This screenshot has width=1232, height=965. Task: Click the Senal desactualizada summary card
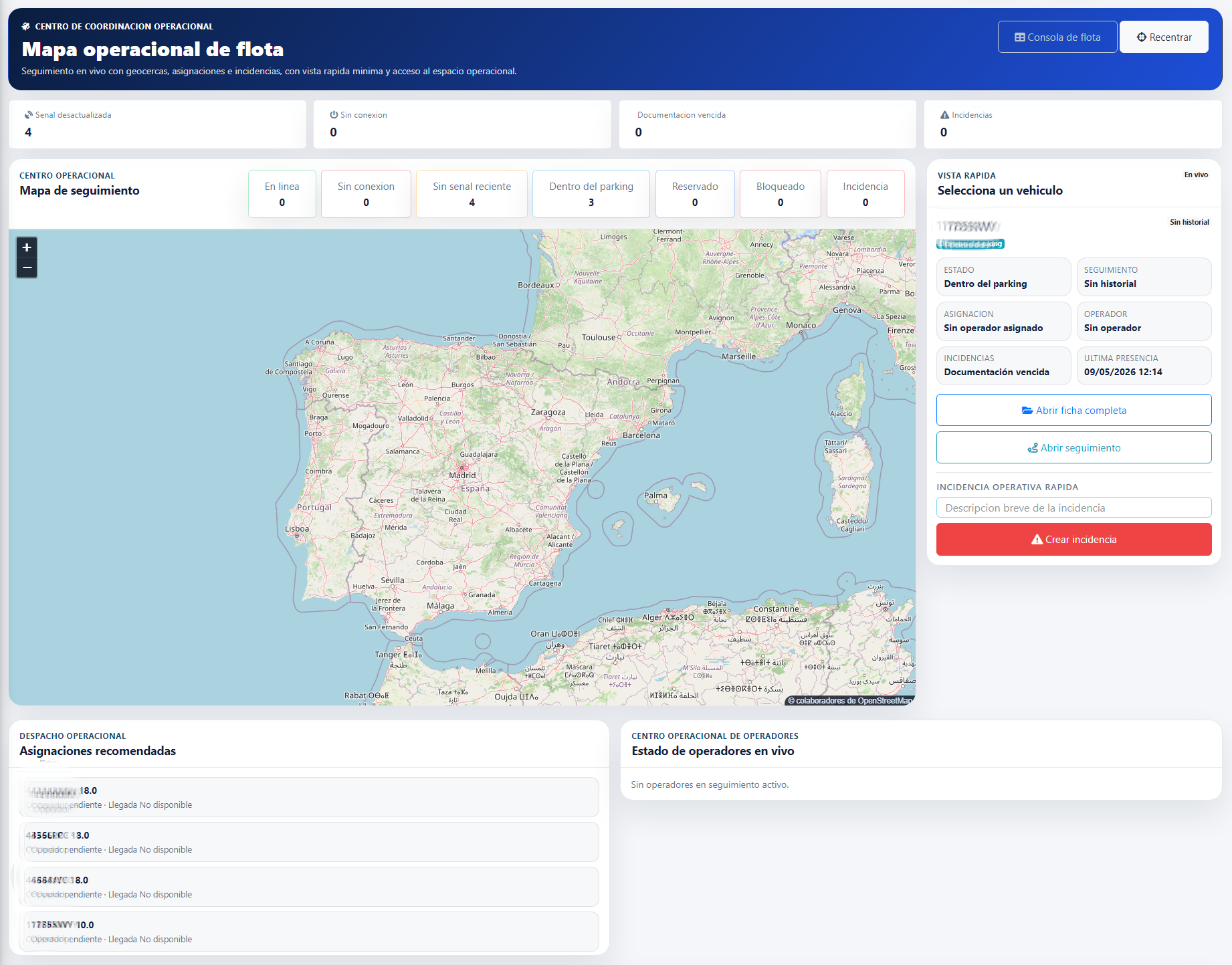[157, 124]
